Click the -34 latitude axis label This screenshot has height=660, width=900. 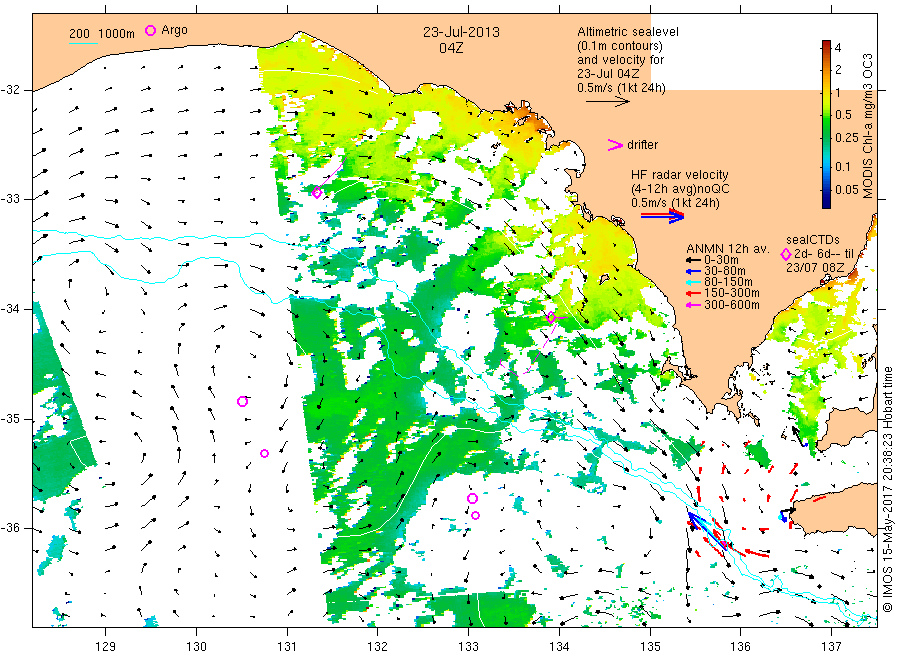(x=10, y=309)
